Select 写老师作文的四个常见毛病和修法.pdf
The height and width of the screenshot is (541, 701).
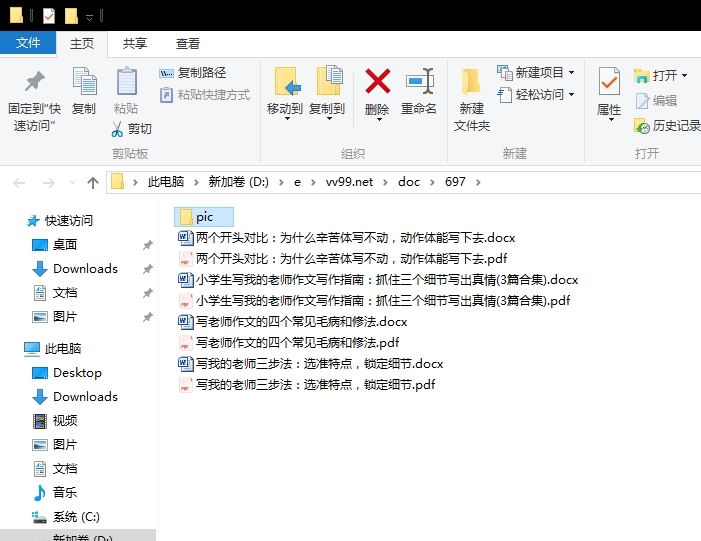[288, 343]
